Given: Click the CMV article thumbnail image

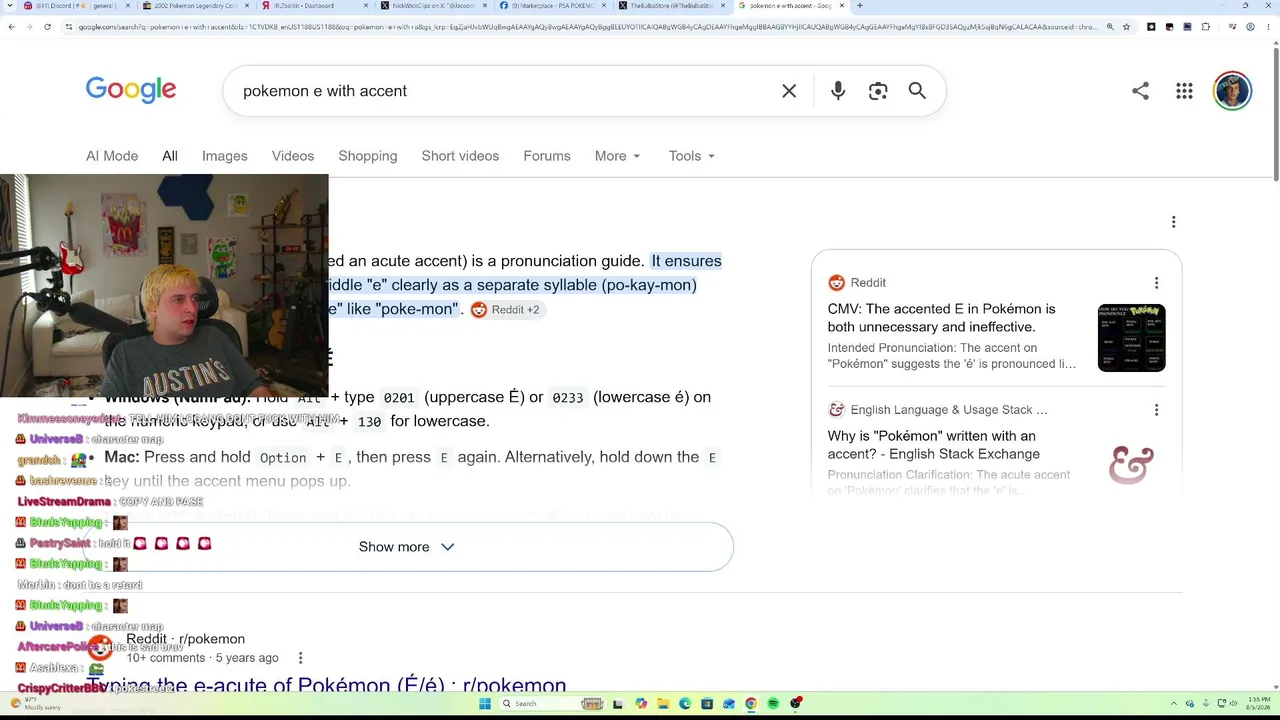Looking at the screenshot, I should (x=1131, y=338).
